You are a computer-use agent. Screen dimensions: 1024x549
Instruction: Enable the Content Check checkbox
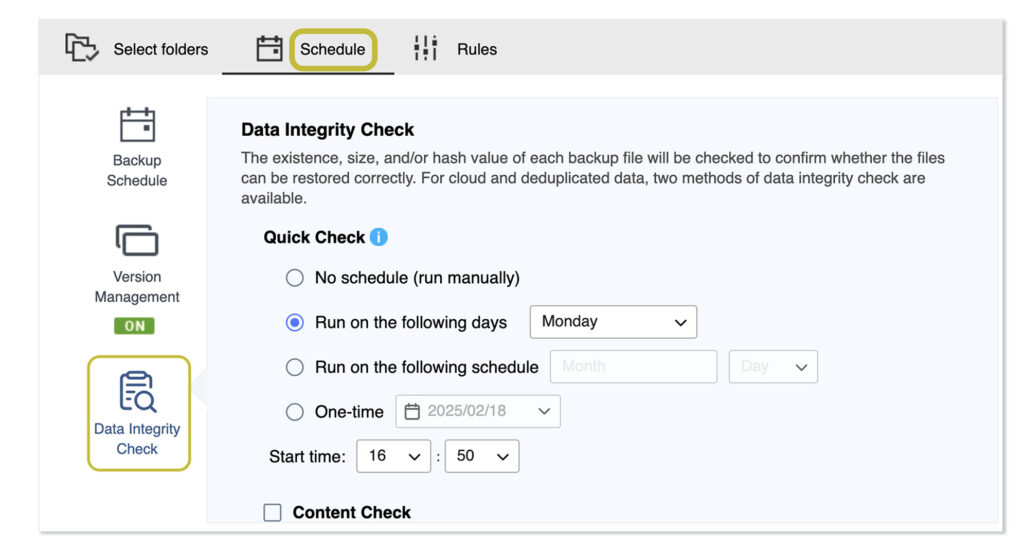273,512
